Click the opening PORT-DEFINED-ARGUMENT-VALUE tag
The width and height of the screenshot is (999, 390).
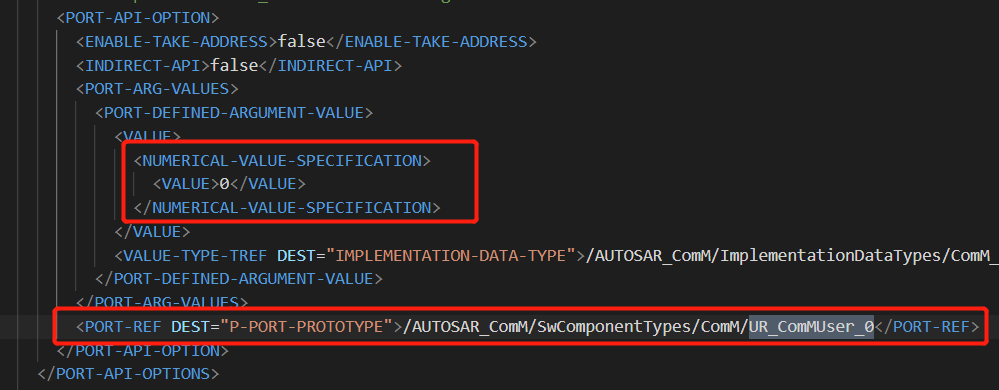coord(234,113)
